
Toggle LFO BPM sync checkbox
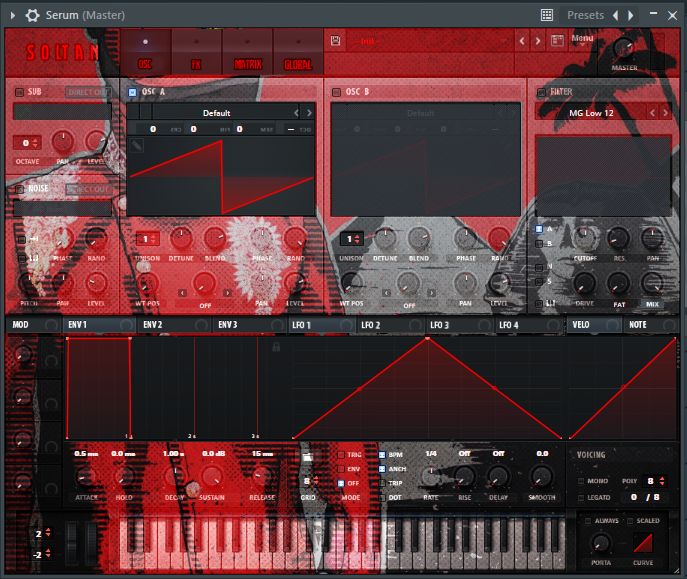tap(382, 455)
